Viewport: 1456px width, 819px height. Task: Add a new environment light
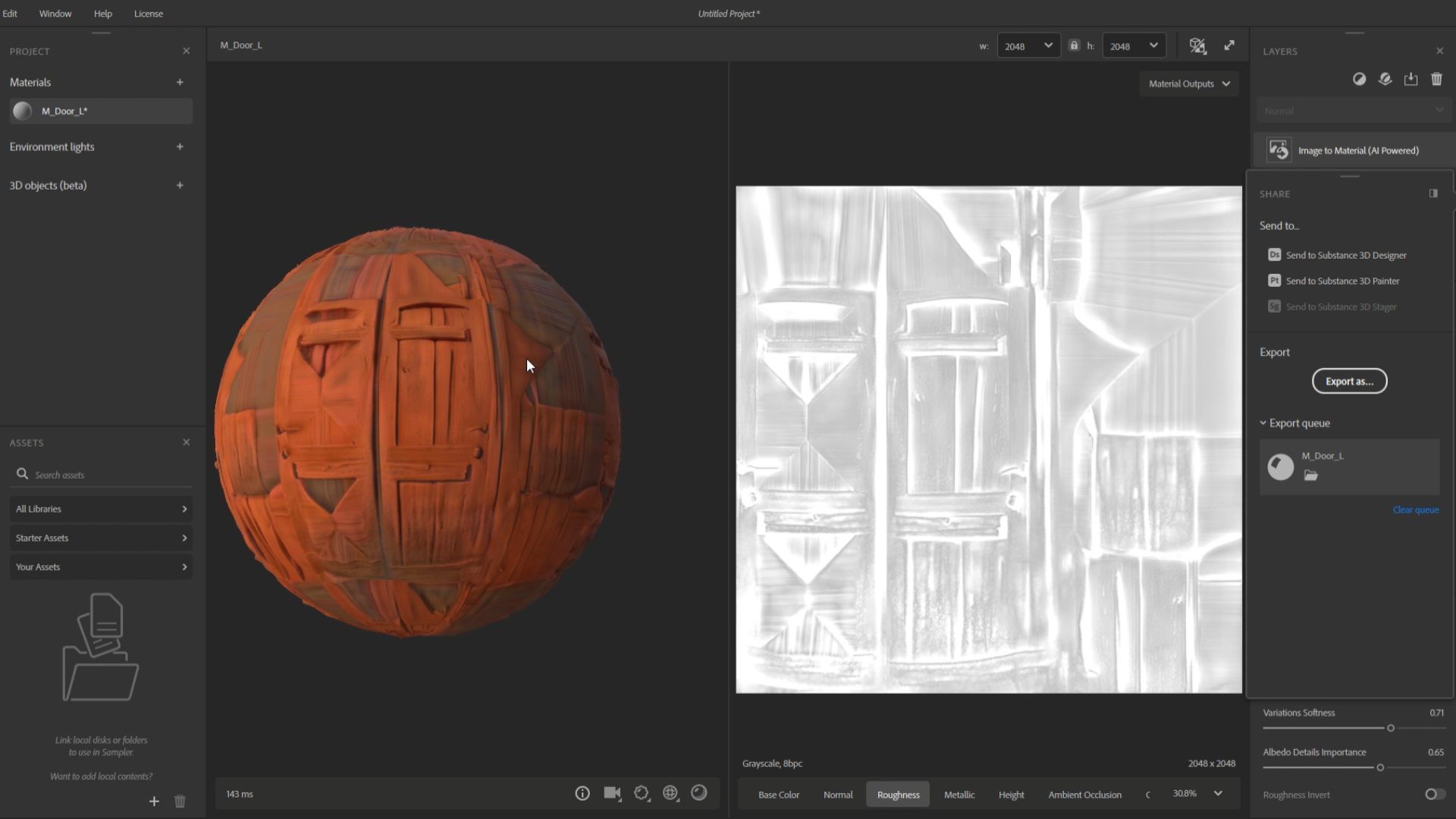click(180, 146)
